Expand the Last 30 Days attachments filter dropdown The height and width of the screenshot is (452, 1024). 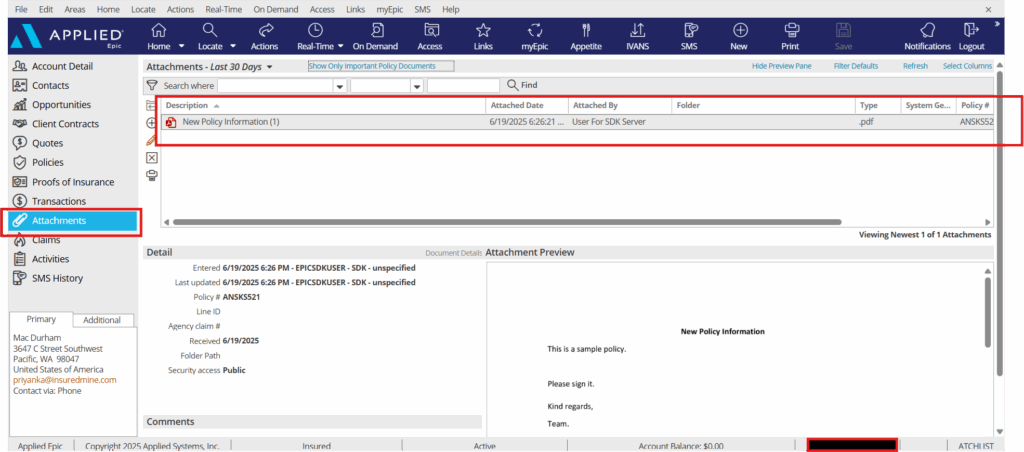[x=269, y=67]
